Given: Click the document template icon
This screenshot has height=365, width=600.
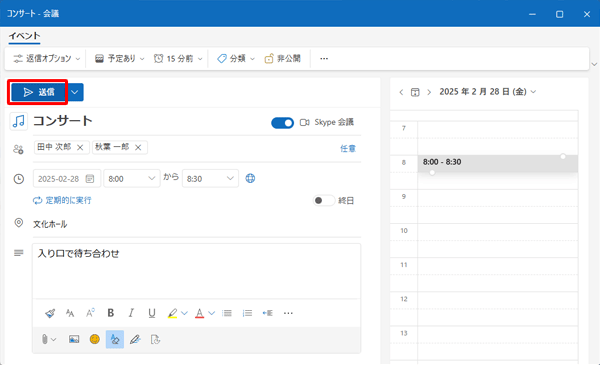Looking at the screenshot, I should coord(155,339).
